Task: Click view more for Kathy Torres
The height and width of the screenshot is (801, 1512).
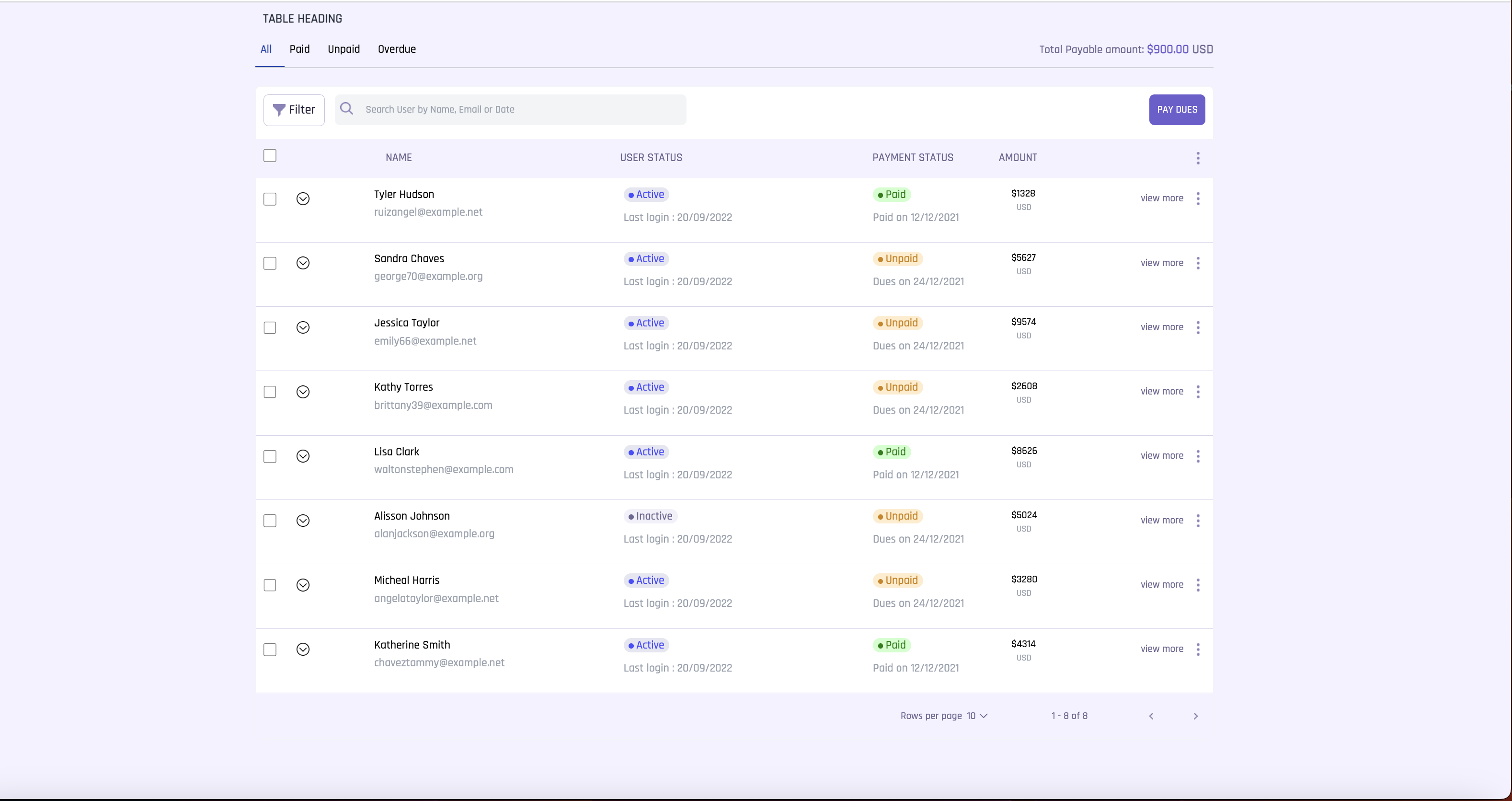Action: (1162, 392)
